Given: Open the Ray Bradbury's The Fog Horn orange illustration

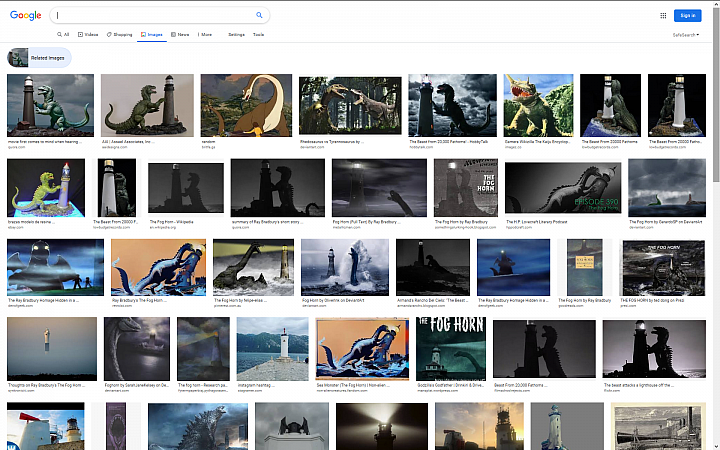Looking at the screenshot, I should pos(158,267).
